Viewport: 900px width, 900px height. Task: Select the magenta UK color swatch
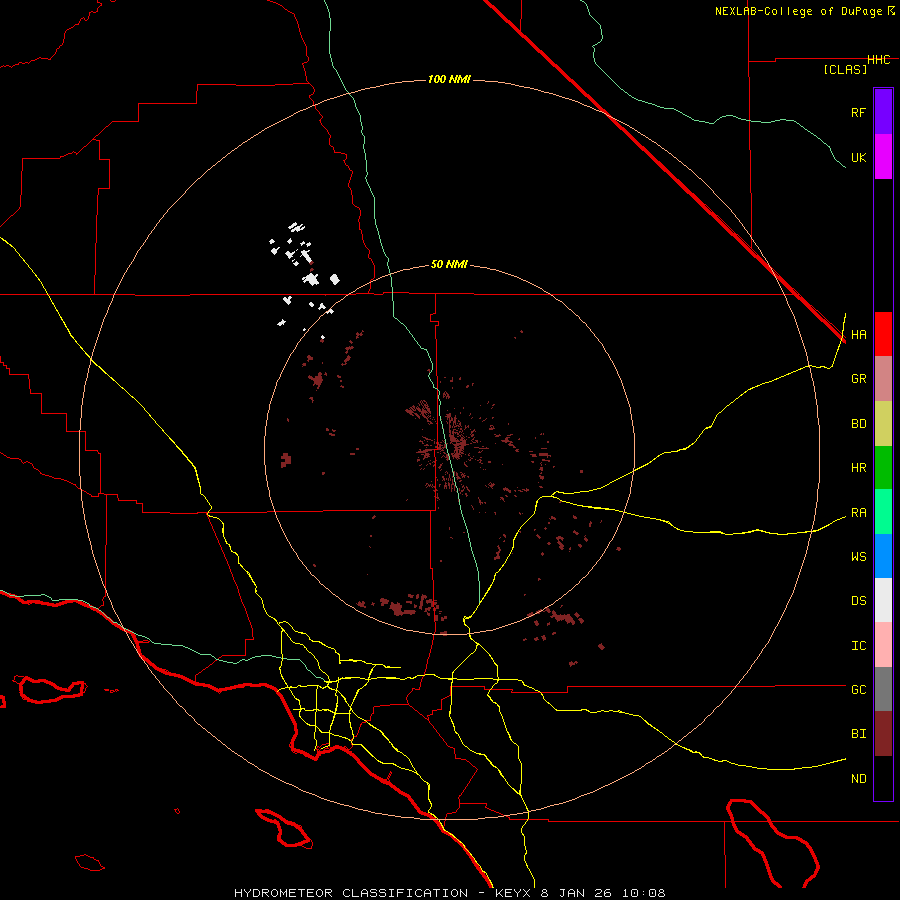tap(883, 157)
